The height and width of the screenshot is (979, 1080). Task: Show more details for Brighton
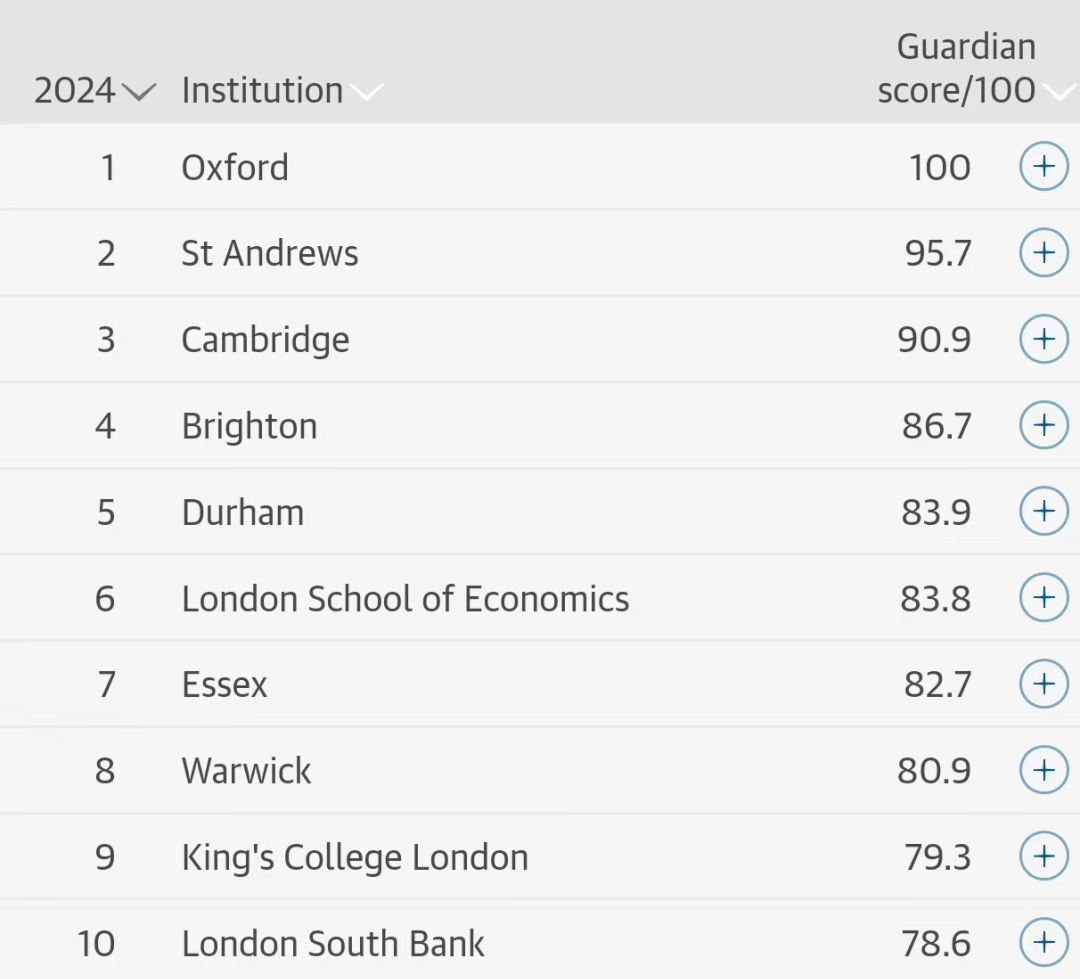[1043, 424]
